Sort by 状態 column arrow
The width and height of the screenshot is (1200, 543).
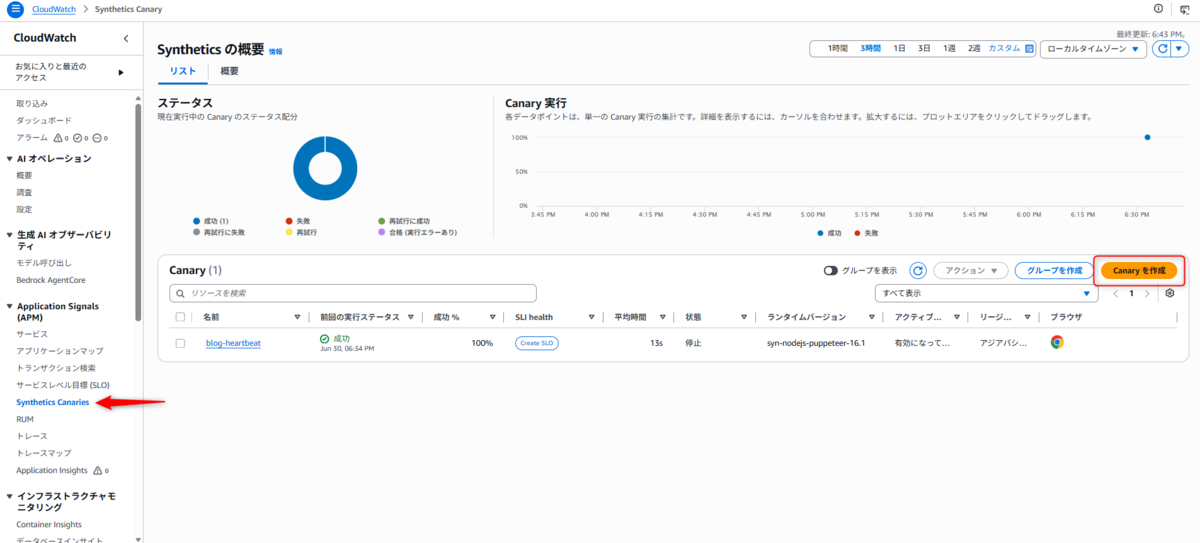tap(744, 317)
